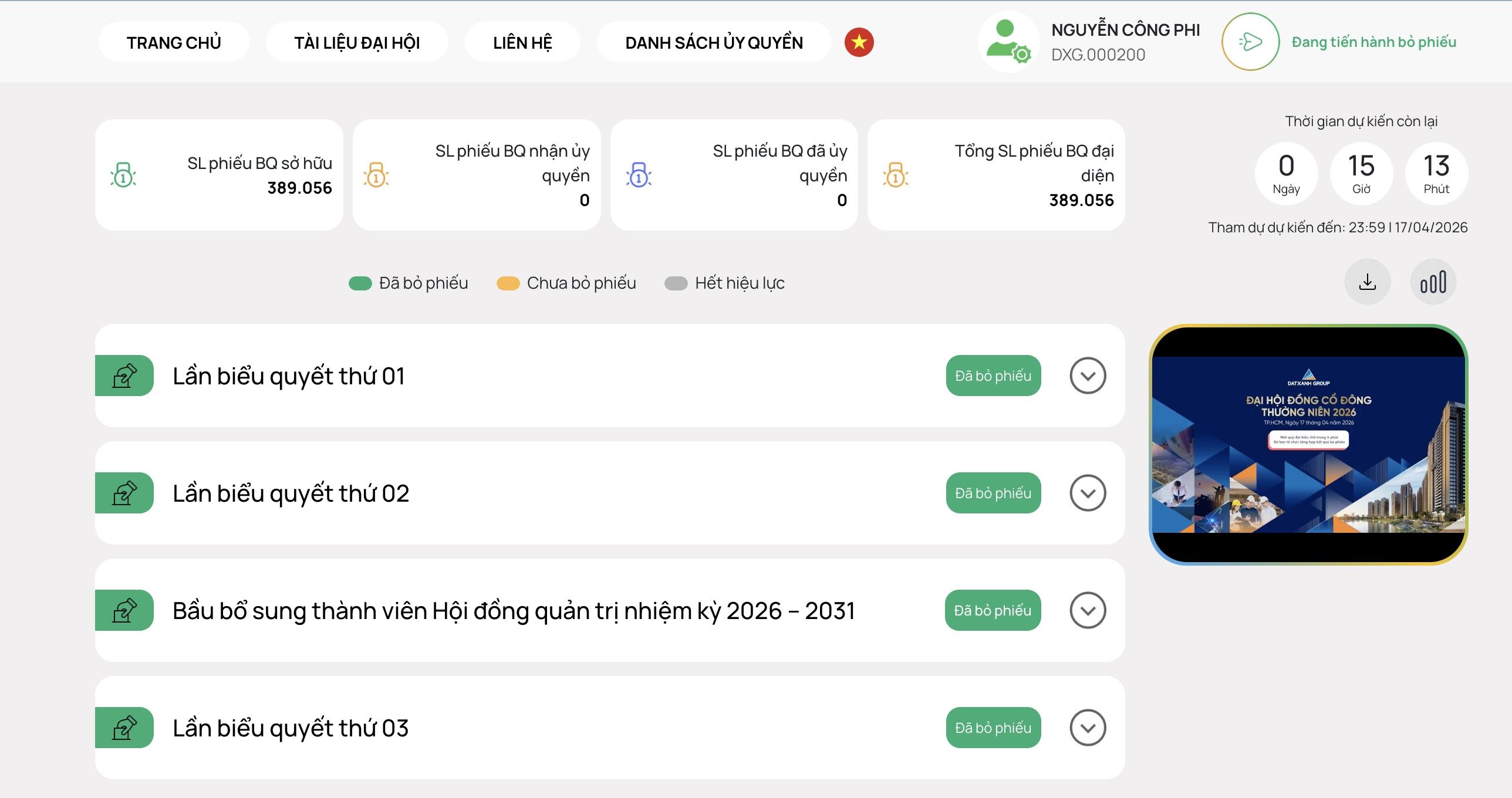Screen dimensions: 1512x798
Task: Expand the Hội đồng quản trị election chevron
Action: point(1088,610)
